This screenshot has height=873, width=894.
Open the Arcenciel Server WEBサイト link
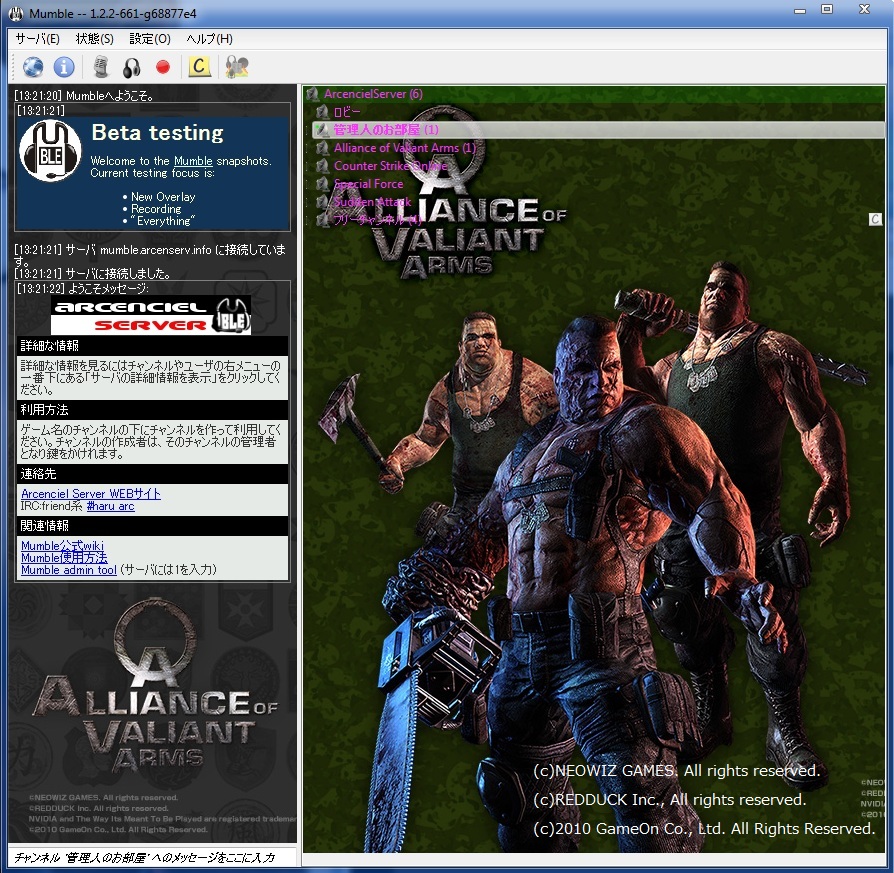pyautogui.click(x=91, y=494)
